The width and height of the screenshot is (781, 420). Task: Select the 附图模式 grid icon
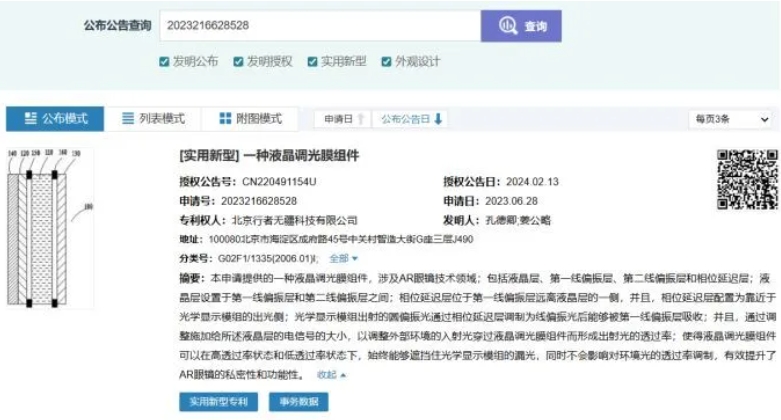[225, 119]
